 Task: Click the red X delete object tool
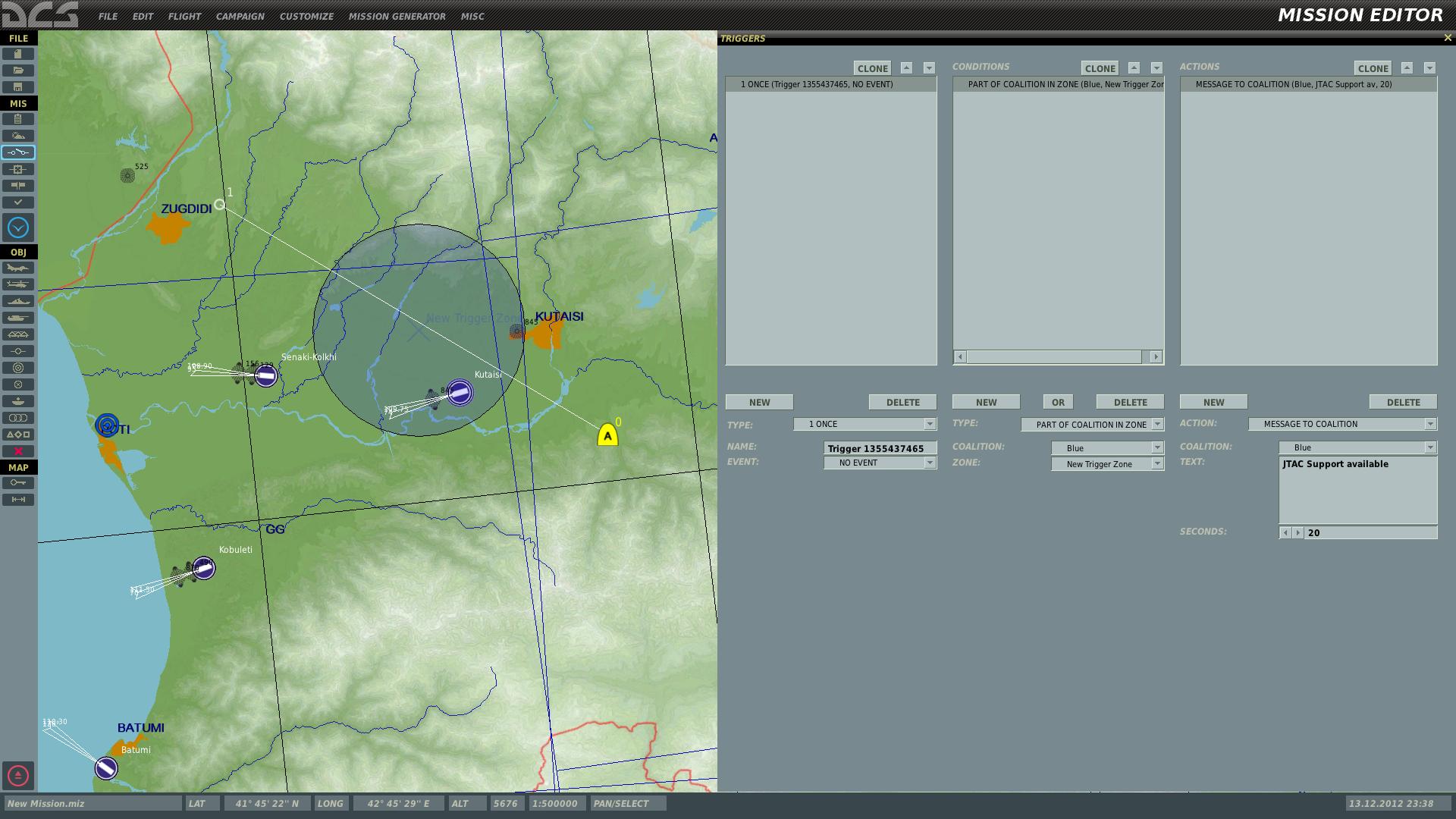[x=18, y=450]
